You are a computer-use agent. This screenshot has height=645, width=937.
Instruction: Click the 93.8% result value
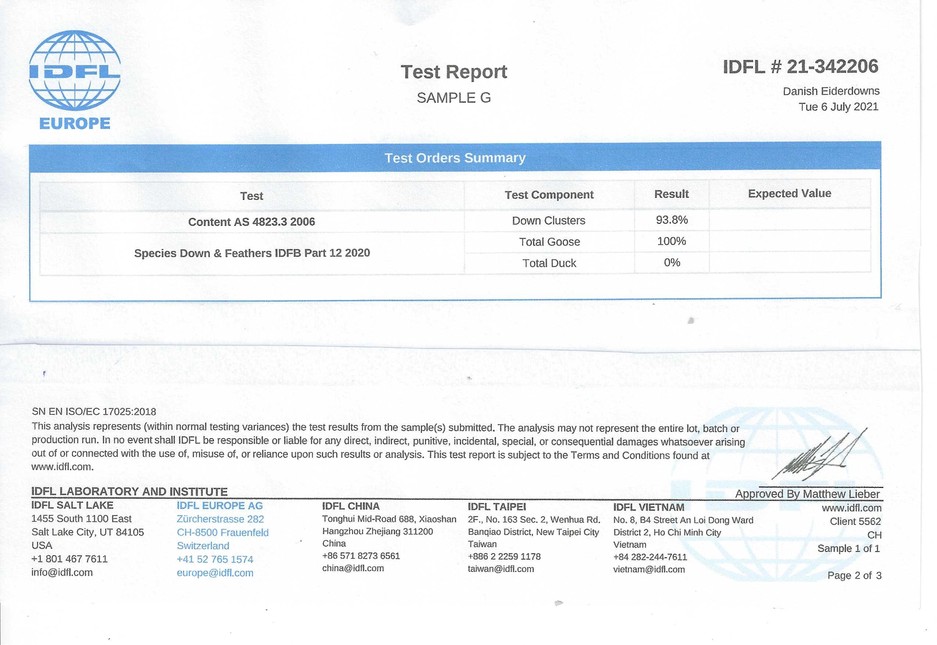pos(672,220)
